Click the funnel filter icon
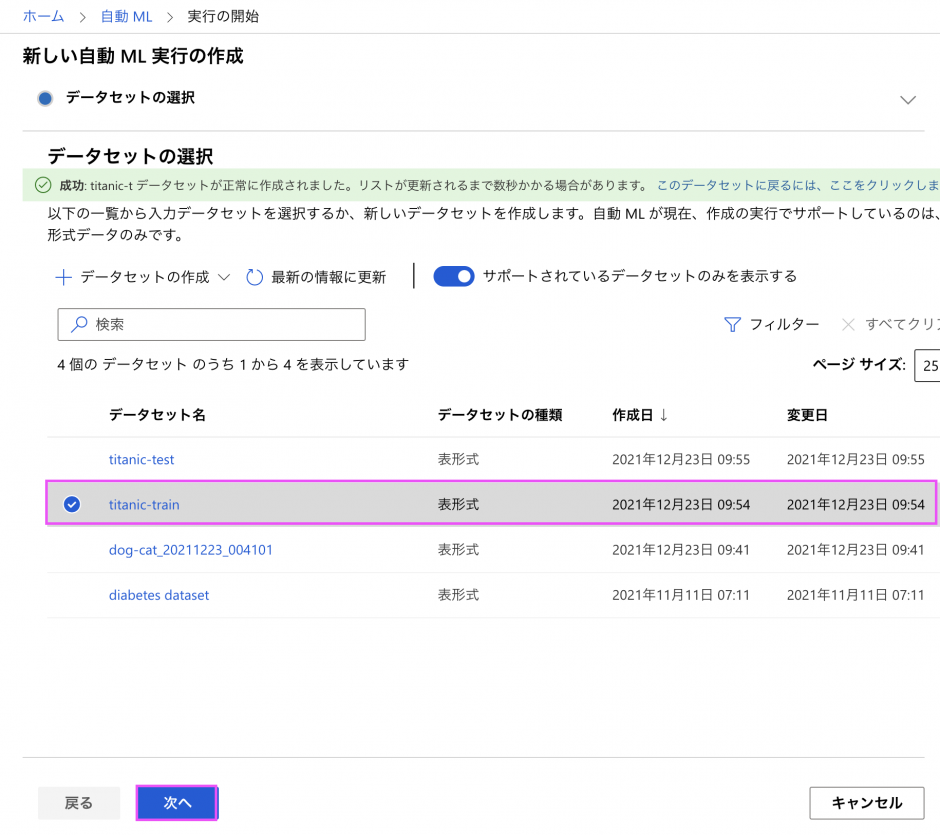Image resolution: width=940 pixels, height=835 pixels. pos(732,324)
